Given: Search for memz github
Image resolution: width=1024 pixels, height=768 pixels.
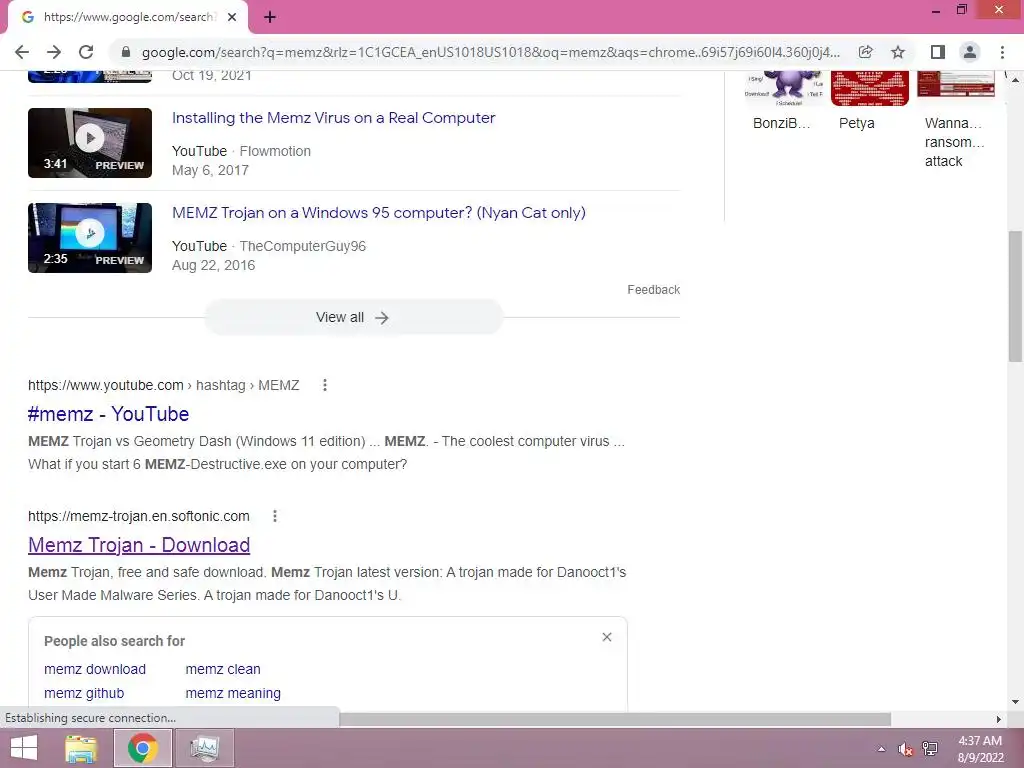Looking at the screenshot, I should click(x=84, y=693).
